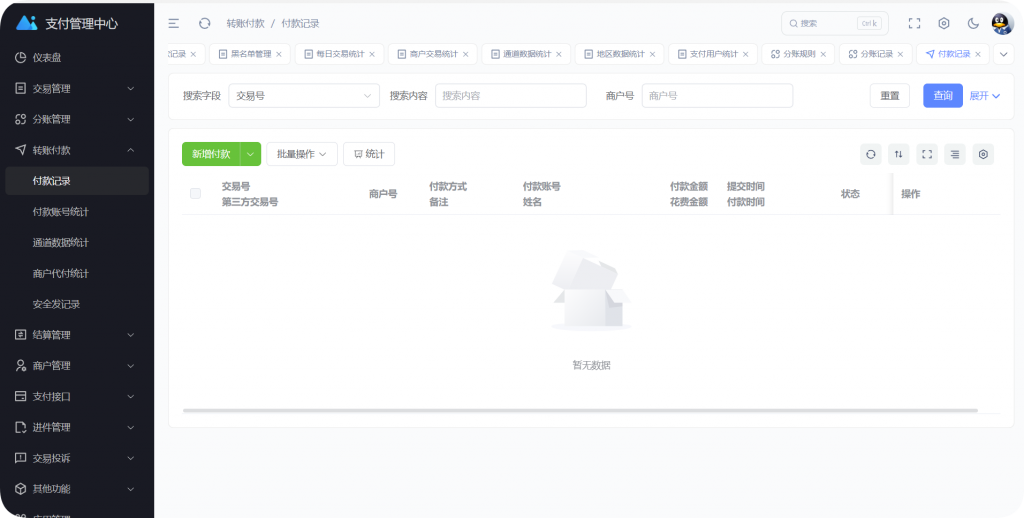
Task: Click 转账付款 in the breadcrumb
Action: (x=245, y=24)
